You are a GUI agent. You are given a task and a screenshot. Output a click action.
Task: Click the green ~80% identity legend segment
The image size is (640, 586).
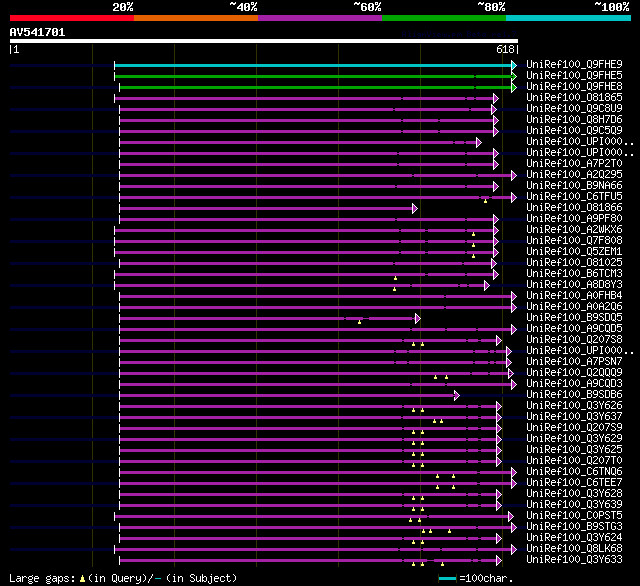click(444, 18)
